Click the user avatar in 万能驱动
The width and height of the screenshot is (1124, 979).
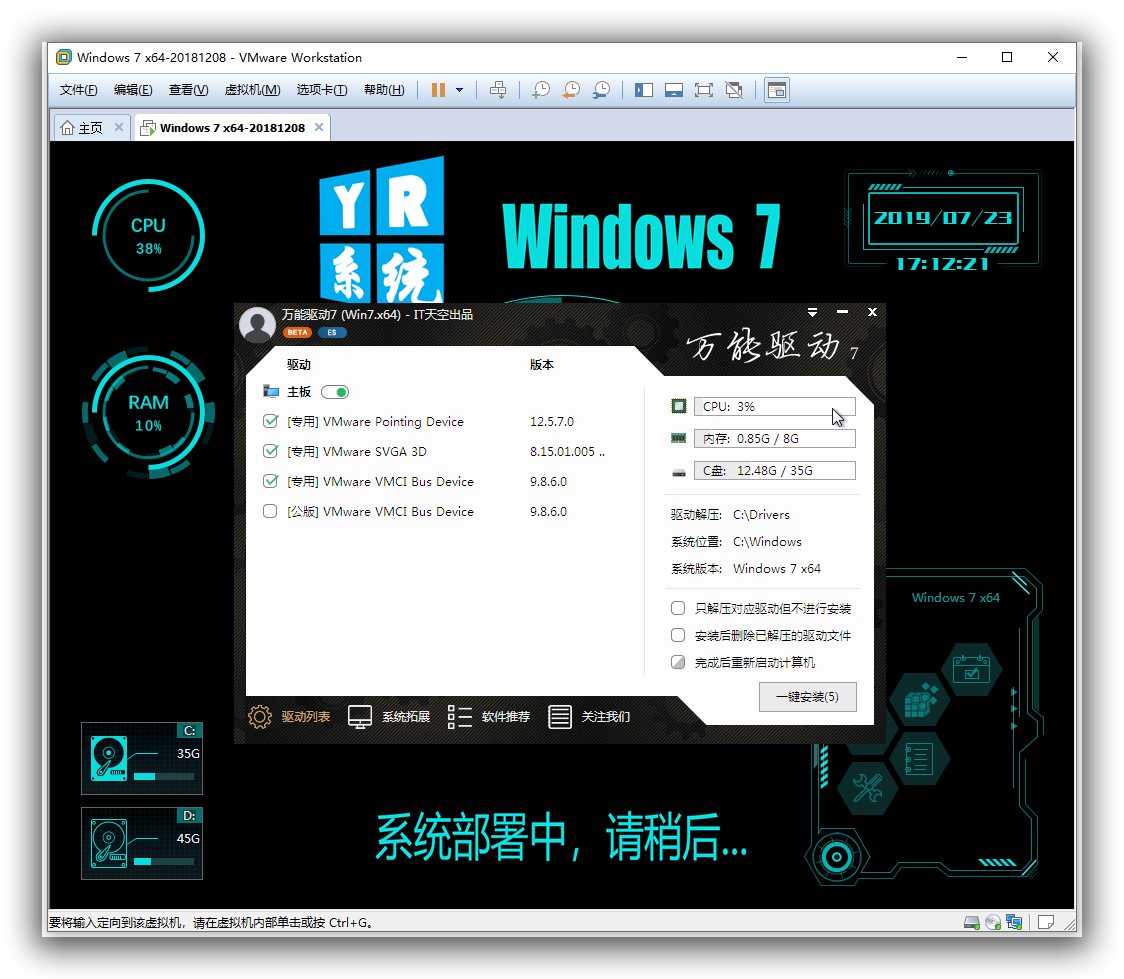pos(257,325)
